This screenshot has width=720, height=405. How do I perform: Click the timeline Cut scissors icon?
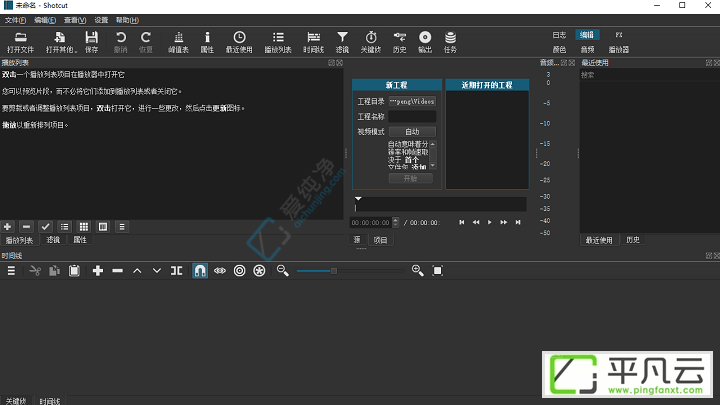point(34,271)
